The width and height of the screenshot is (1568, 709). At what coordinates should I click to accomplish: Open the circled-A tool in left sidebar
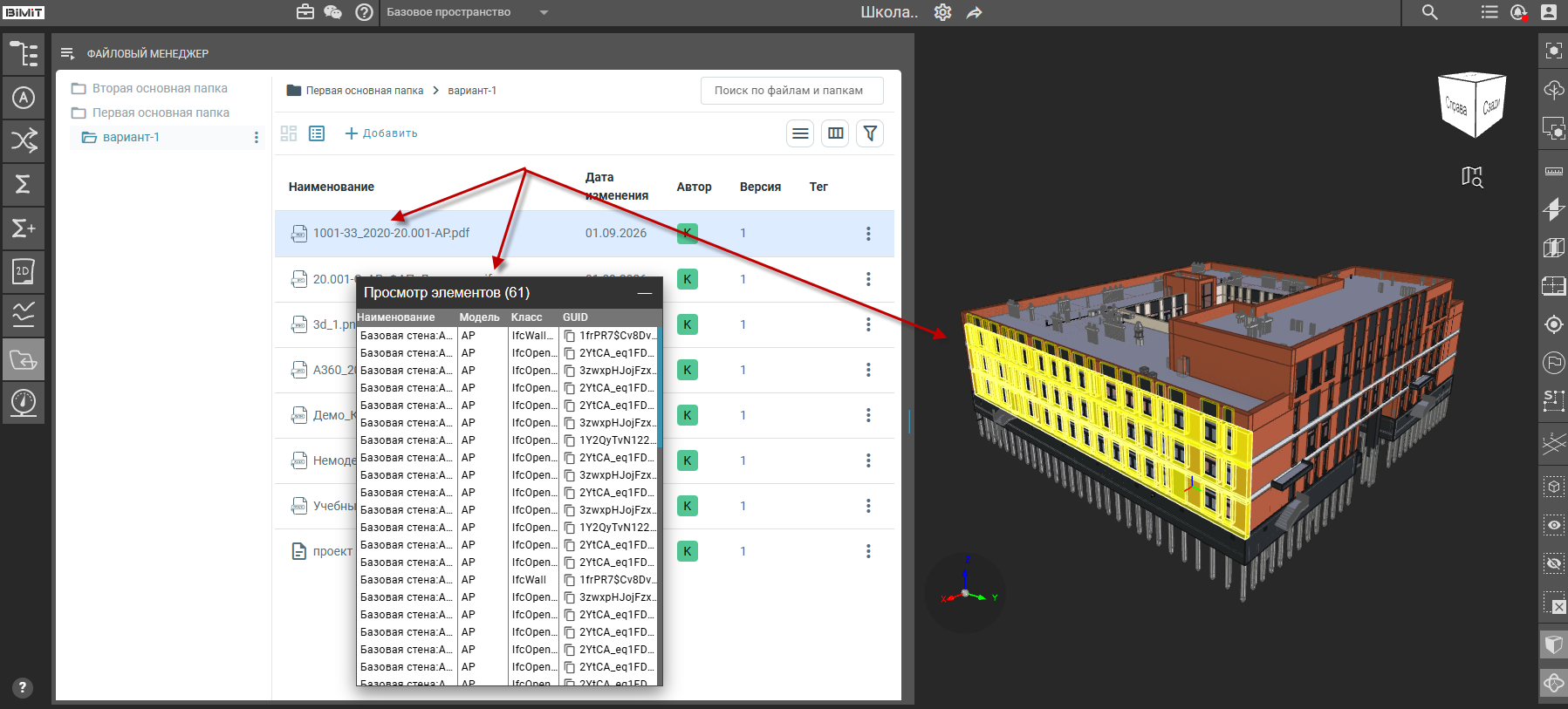[x=24, y=98]
